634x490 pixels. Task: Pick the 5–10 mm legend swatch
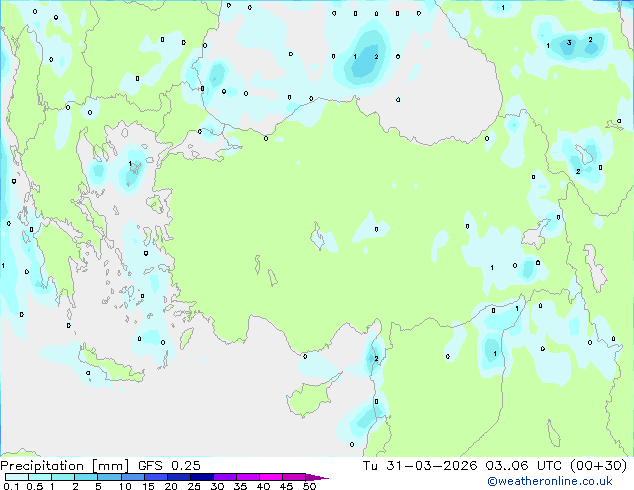(x=109, y=477)
